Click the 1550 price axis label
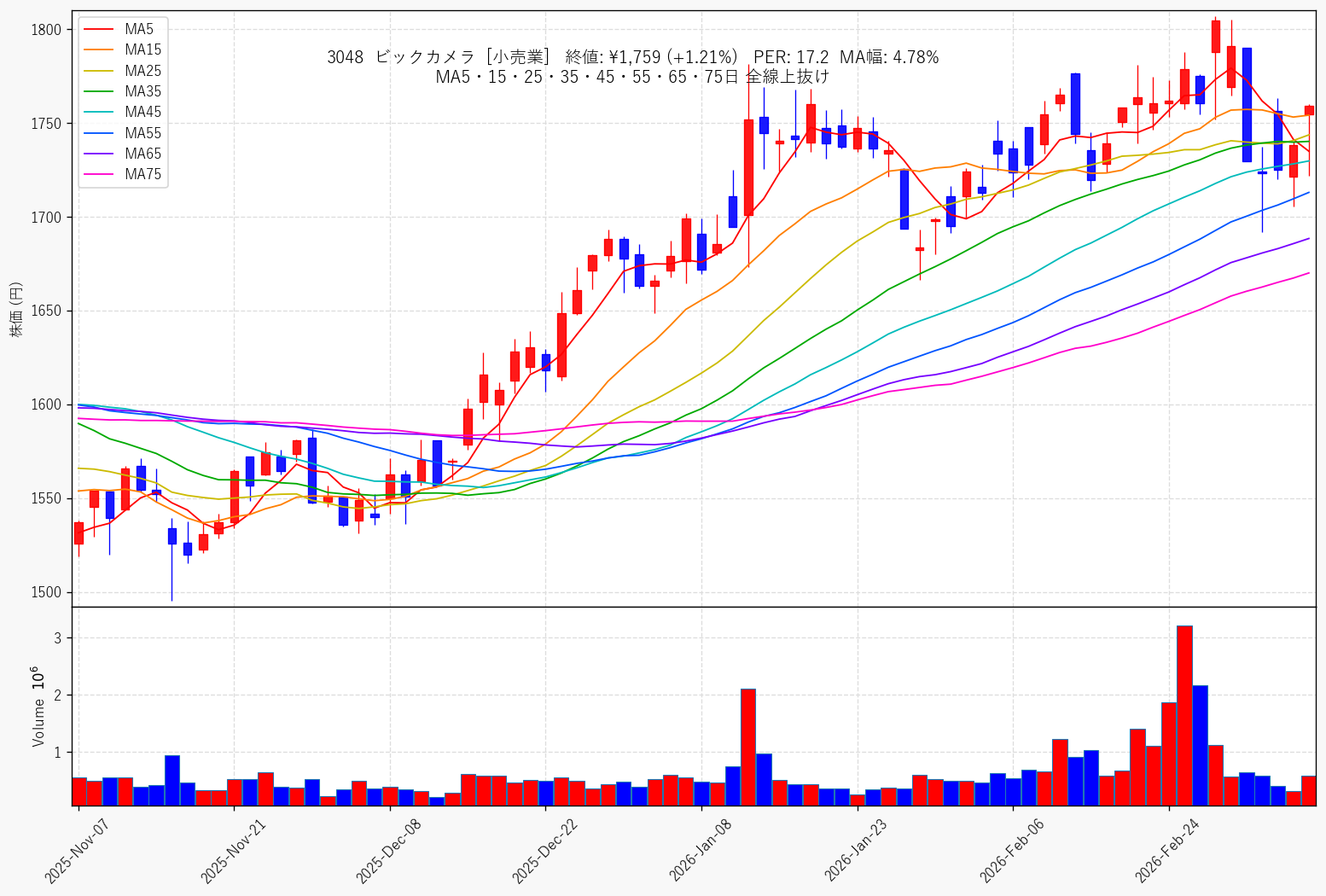 pyautogui.click(x=45, y=498)
